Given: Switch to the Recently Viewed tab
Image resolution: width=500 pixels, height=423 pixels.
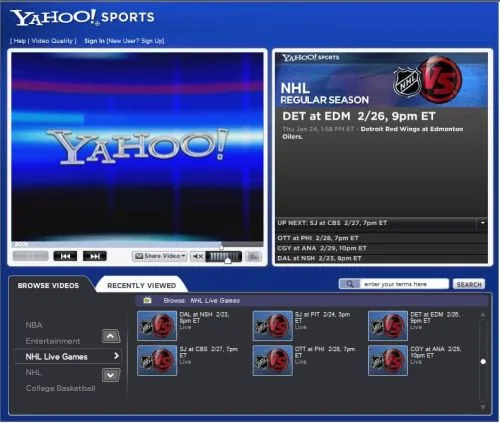Looking at the screenshot, I should (x=141, y=285).
